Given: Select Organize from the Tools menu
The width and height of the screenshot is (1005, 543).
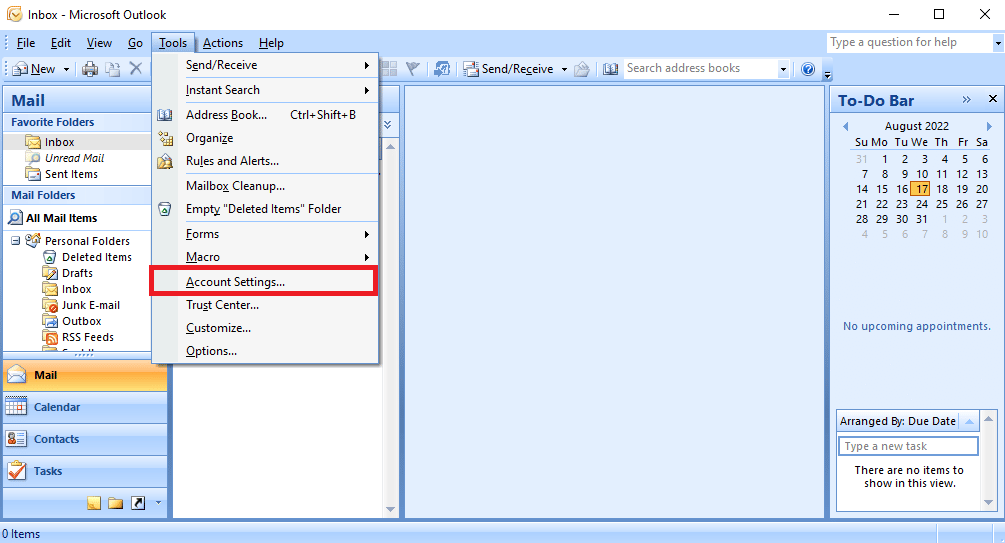Looking at the screenshot, I should (x=265, y=138).
